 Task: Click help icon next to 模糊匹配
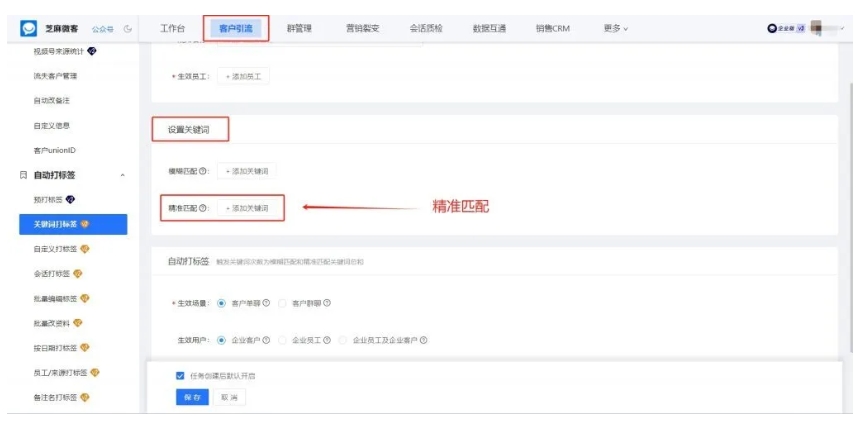pos(202,171)
